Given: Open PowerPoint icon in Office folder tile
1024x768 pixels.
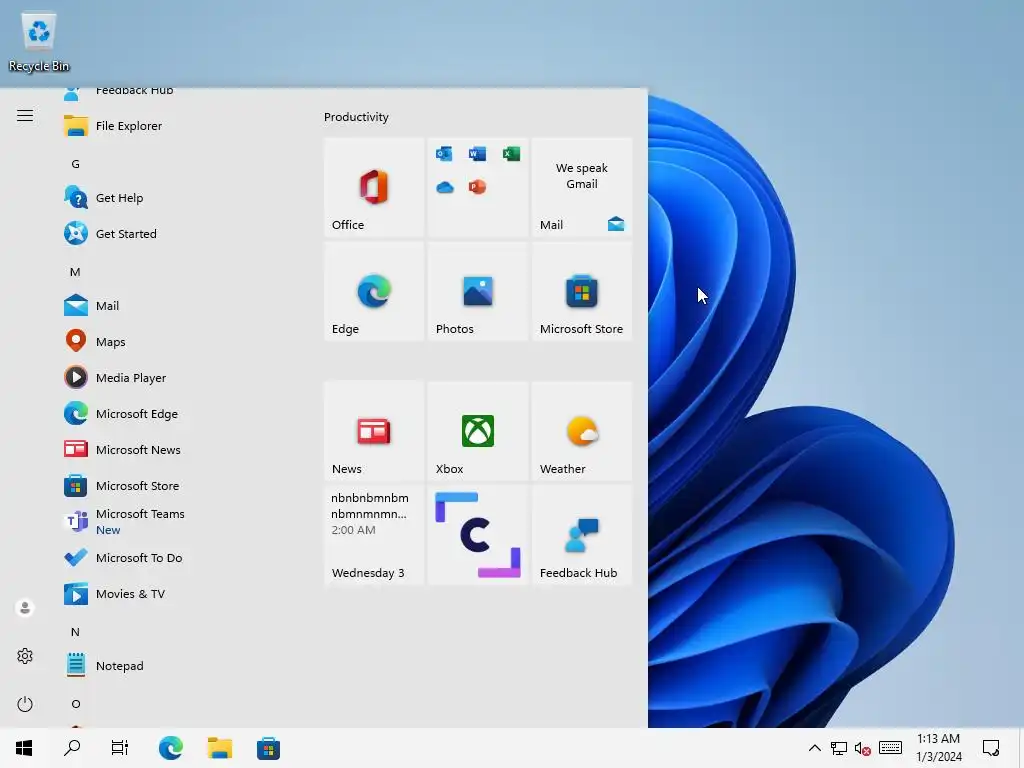Looking at the screenshot, I should [477, 187].
